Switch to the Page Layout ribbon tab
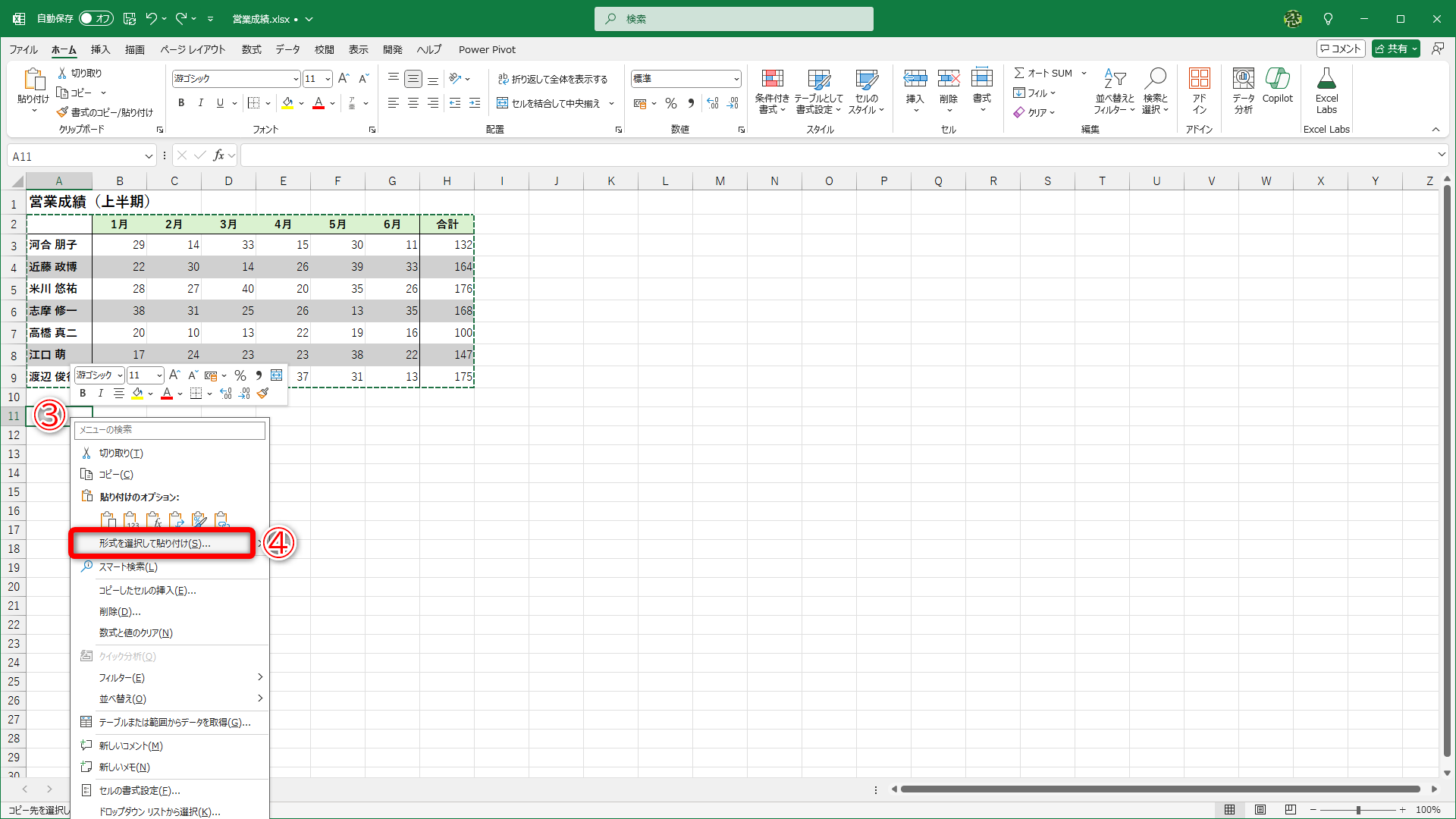 coord(193,49)
